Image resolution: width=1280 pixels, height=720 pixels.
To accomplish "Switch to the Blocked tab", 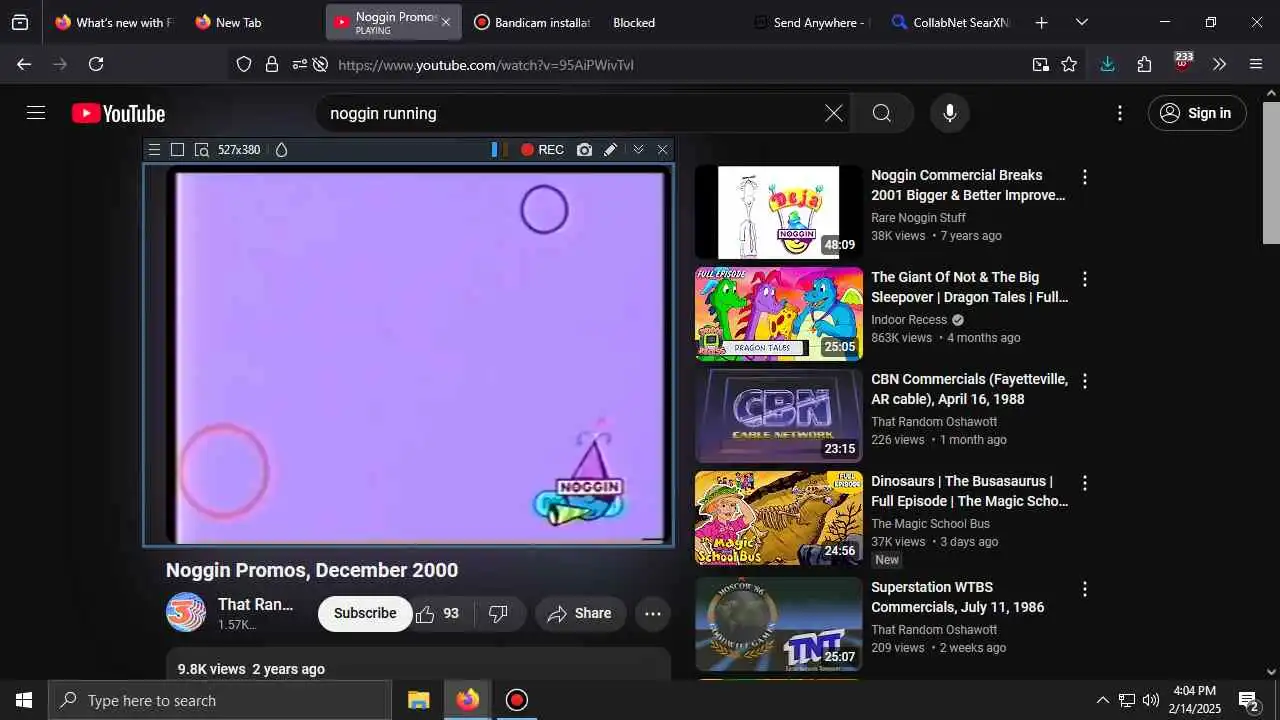I will coord(634,22).
